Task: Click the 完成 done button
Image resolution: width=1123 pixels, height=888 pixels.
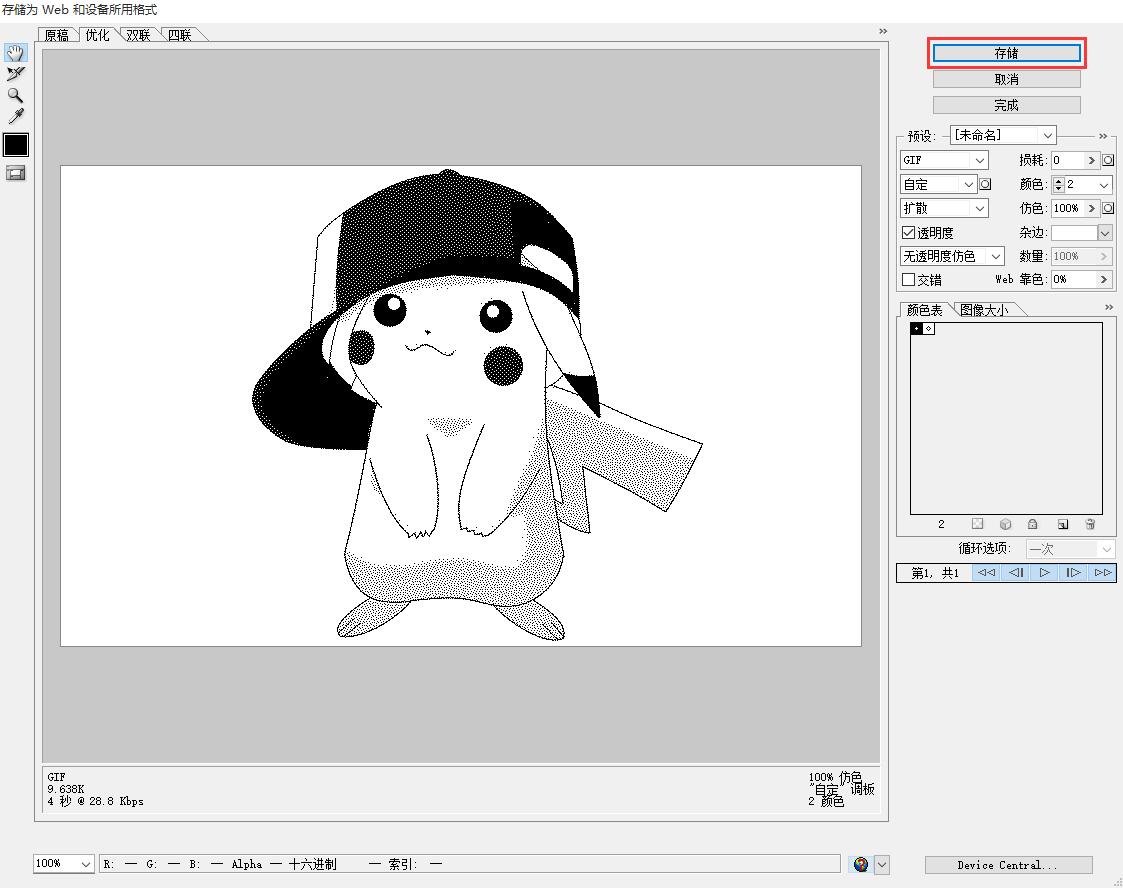Action: click(x=1006, y=105)
